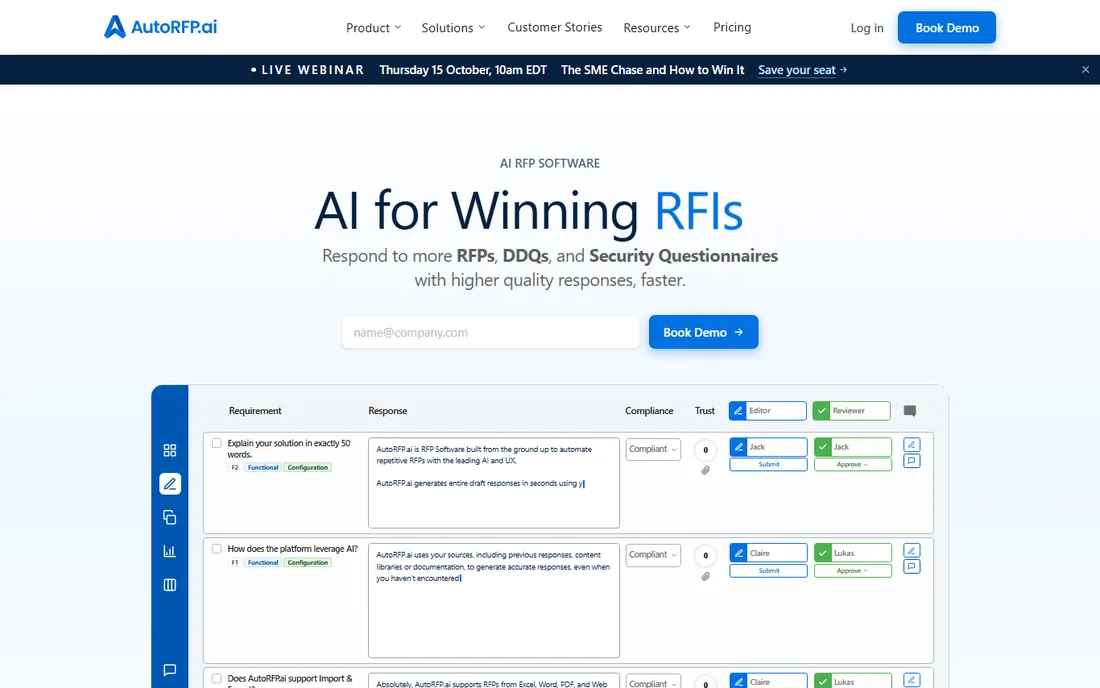The image size is (1100, 688).
Task: Click editor Jack field in first row
Action: click(768, 447)
